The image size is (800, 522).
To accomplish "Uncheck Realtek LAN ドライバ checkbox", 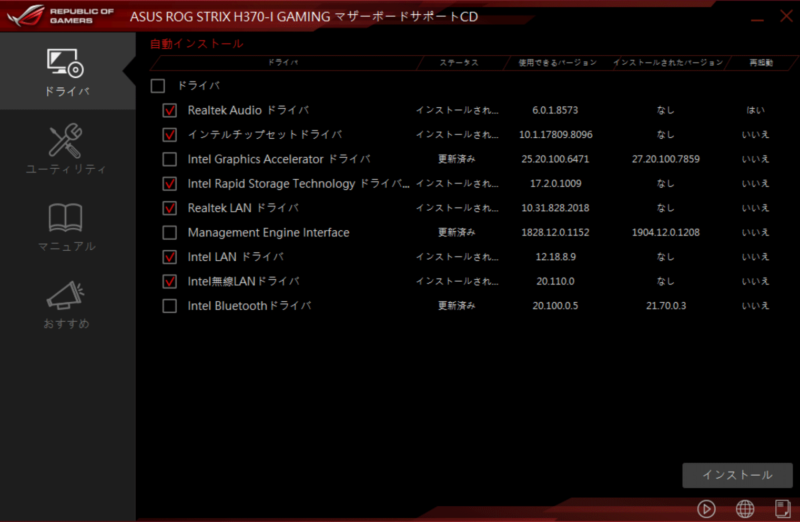I will pos(169,208).
